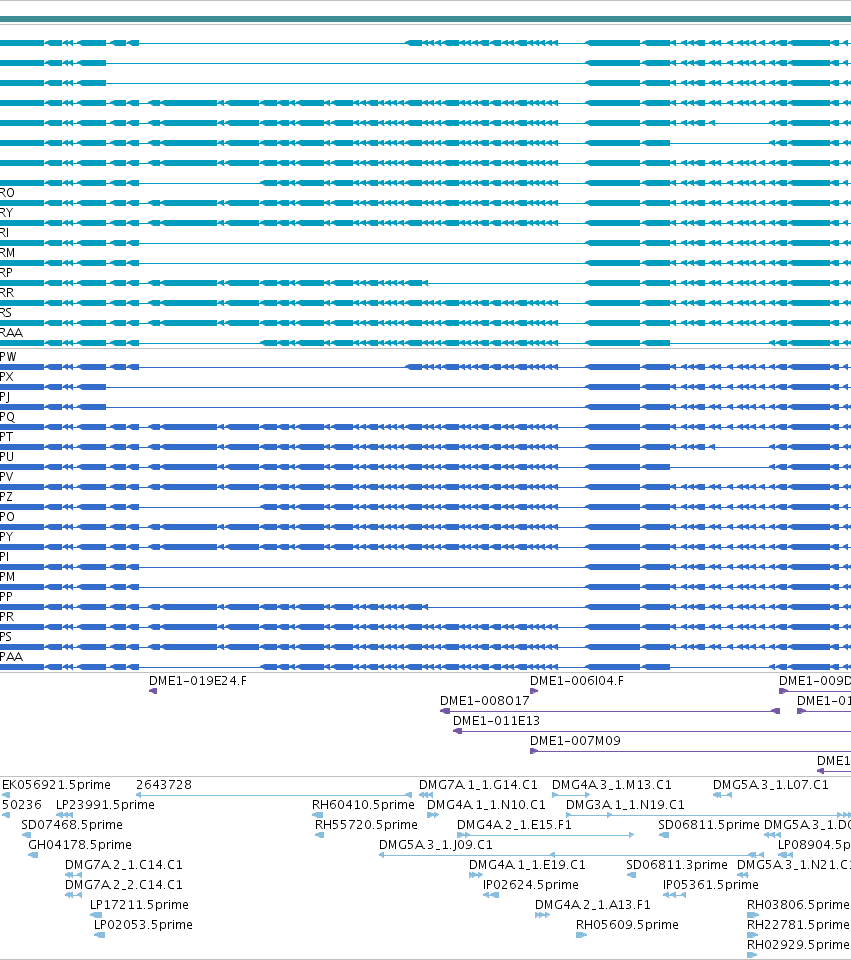Select the SD06811.3prime EST label
This screenshot has height=960, width=851.
pos(677,866)
